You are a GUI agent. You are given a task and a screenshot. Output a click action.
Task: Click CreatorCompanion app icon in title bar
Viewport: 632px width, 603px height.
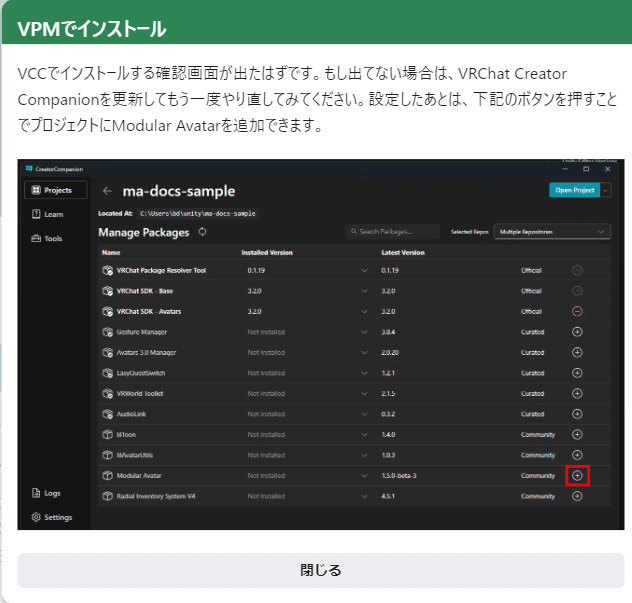29,168
